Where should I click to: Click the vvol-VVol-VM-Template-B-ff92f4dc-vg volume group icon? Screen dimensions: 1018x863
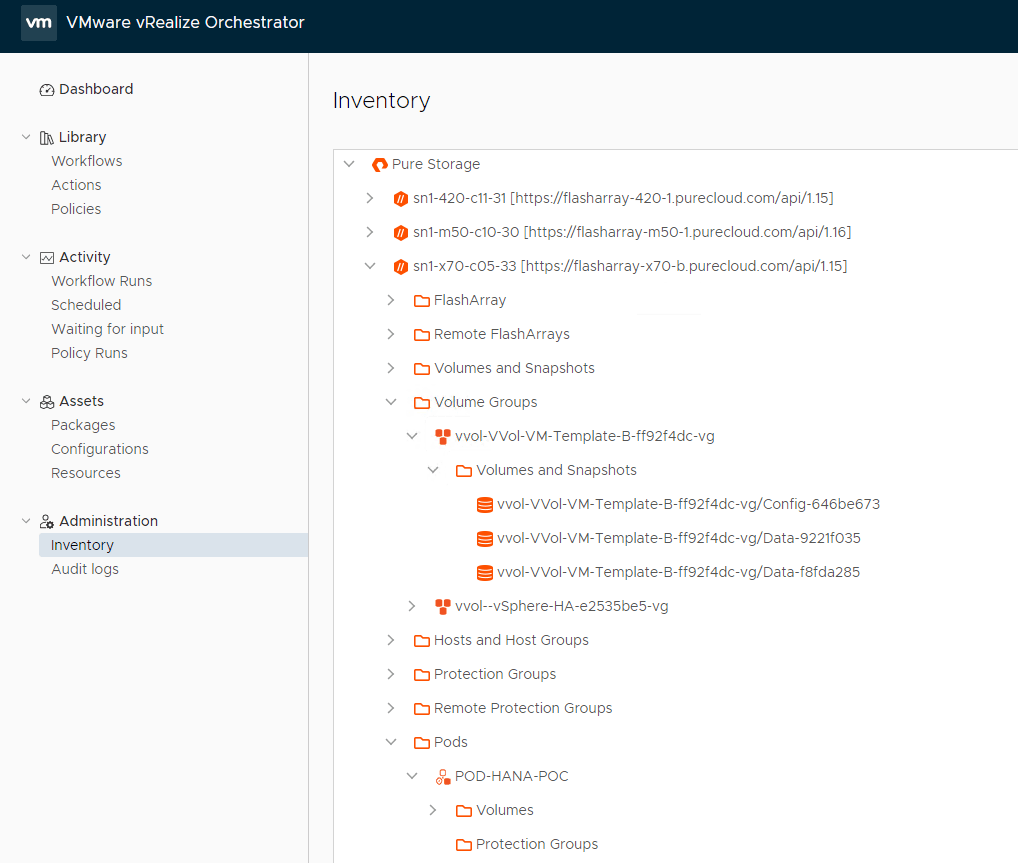(x=443, y=436)
